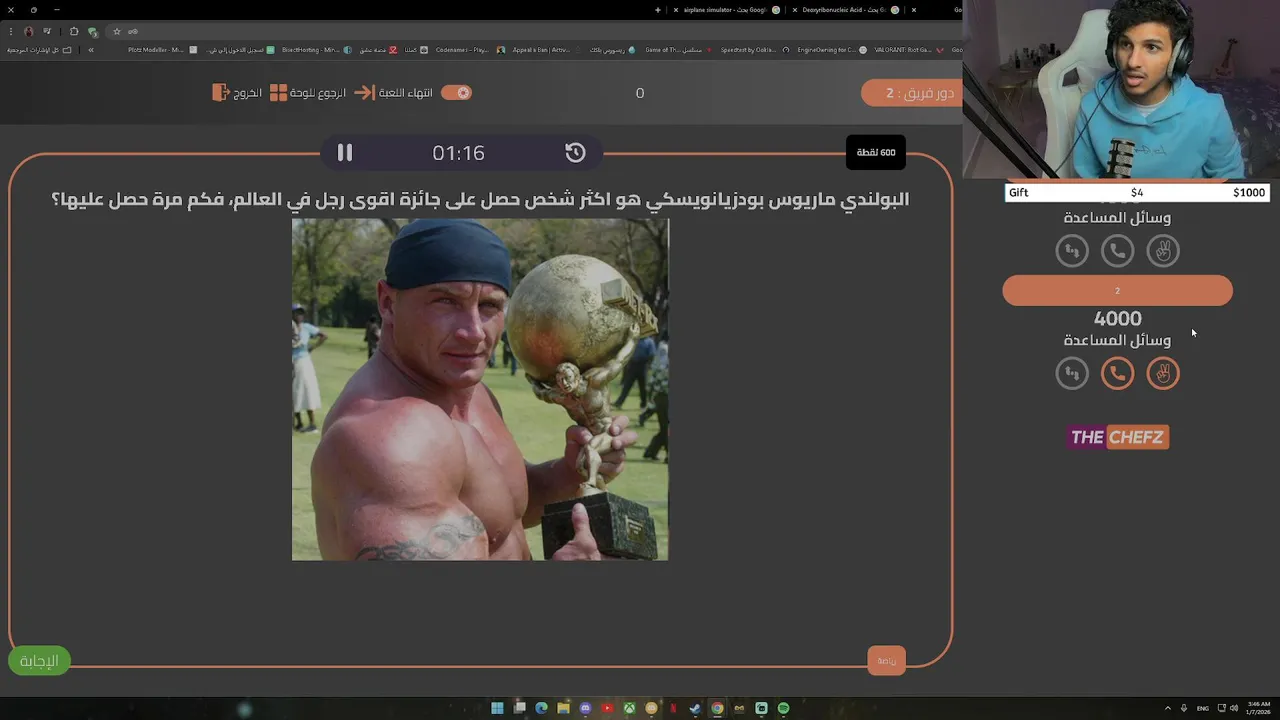
Task: Use team 2's two-fingers double-answer lifeline
Action: click(1163, 373)
